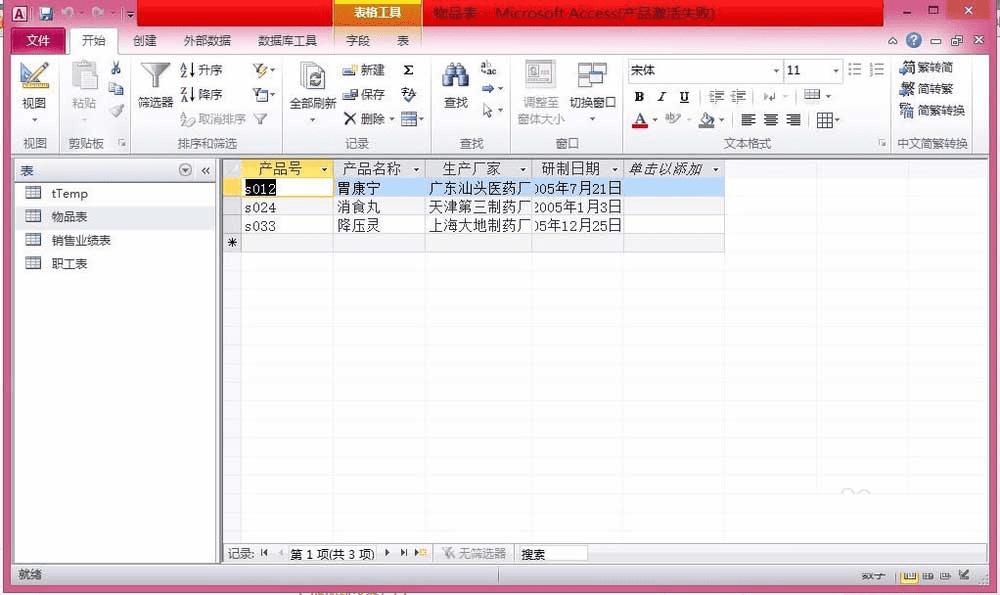
Task: Click the Find (查找) binoculars icon
Action: click(x=455, y=77)
